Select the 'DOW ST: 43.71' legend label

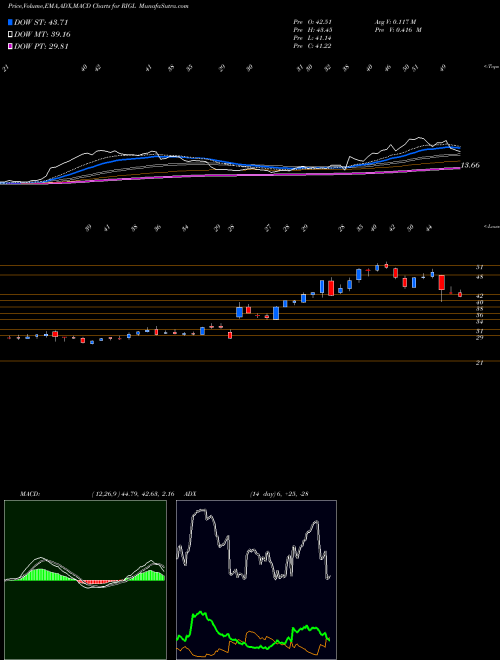click(41, 22)
